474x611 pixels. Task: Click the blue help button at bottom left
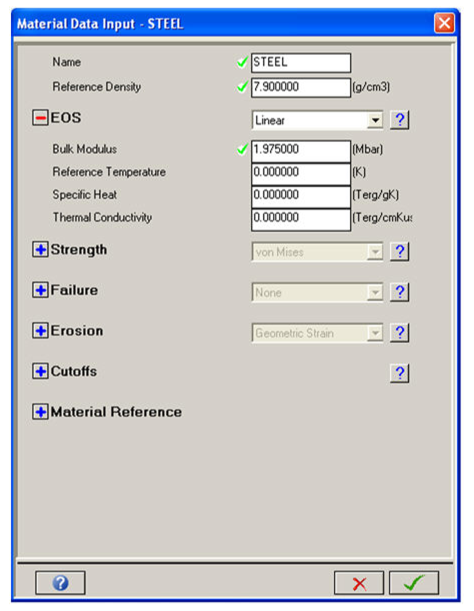click(60, 583)
